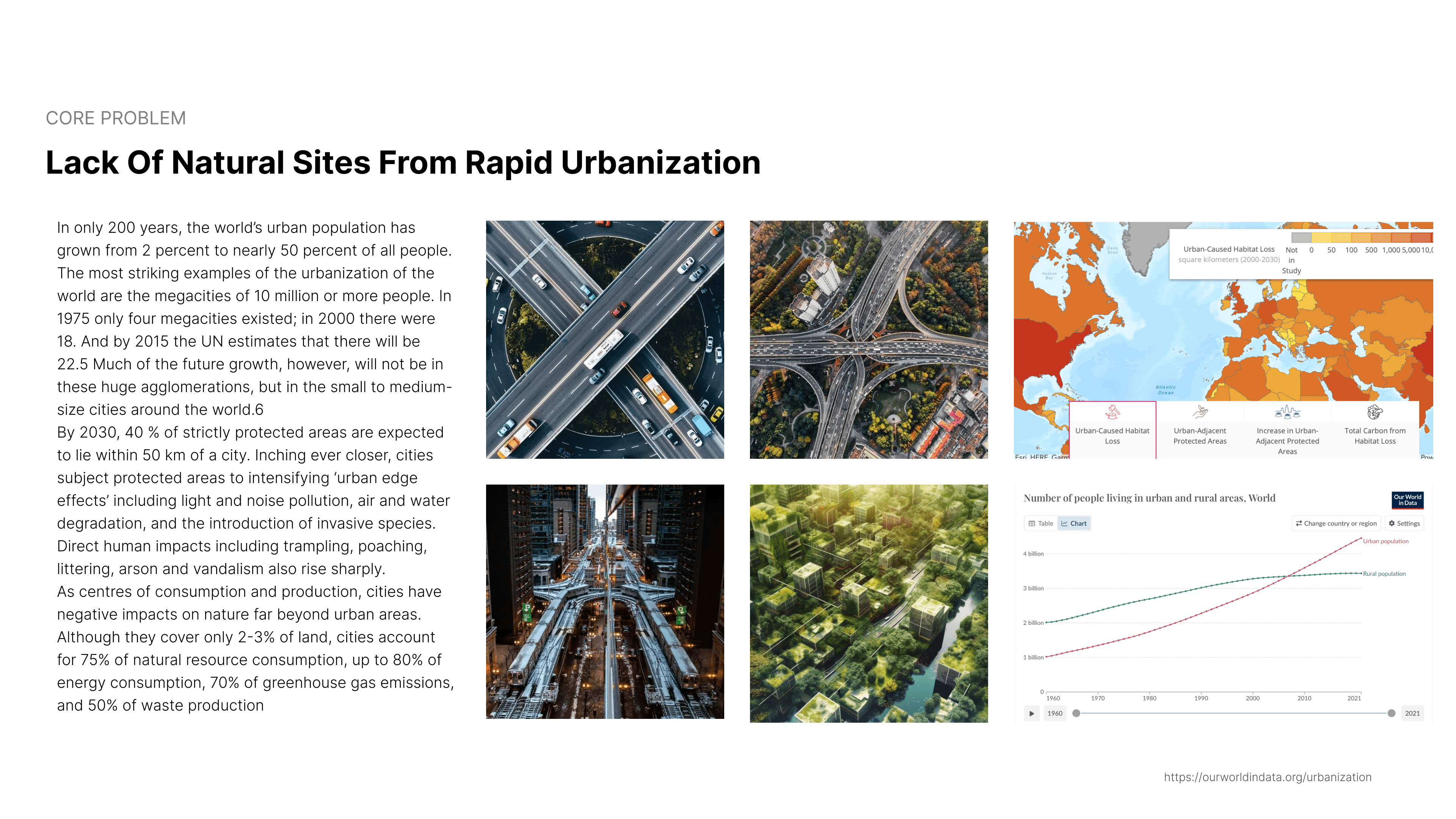Click the green rooftop city aerial photo
The height and width of the screenshot is (819, 1456).
click(868, 603)
